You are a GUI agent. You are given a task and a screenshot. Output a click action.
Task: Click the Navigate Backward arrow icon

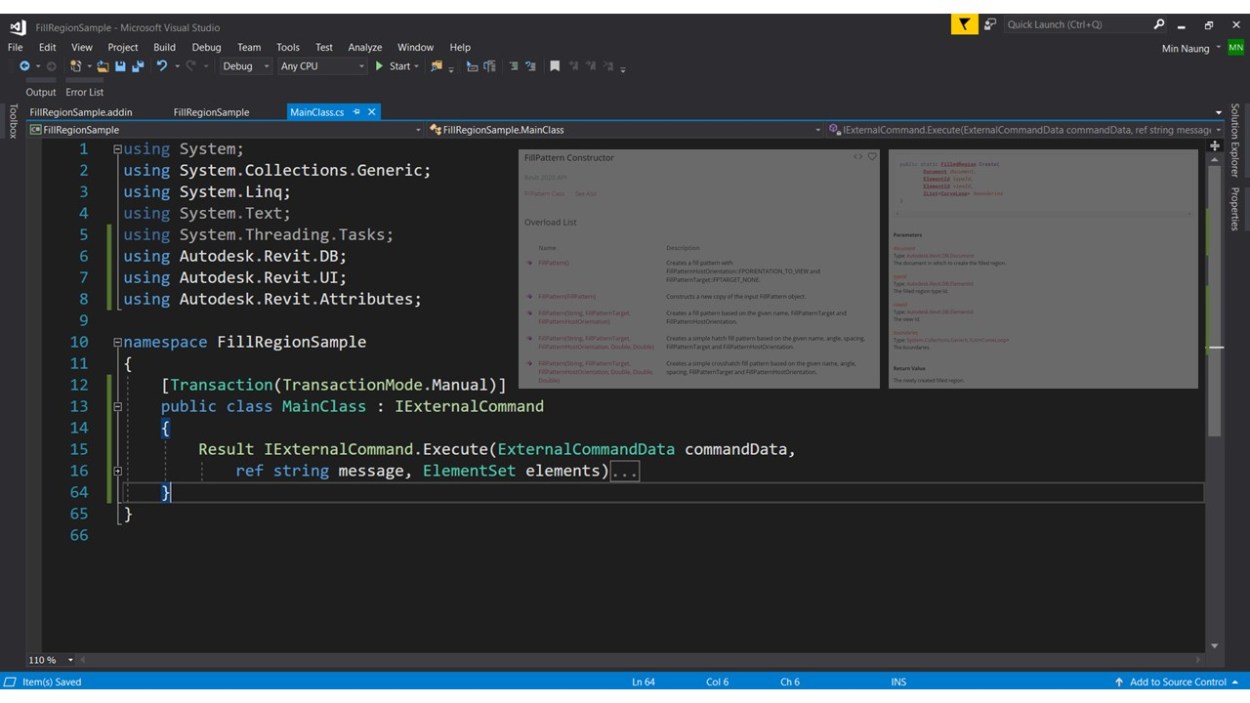[x=25, y=67]
